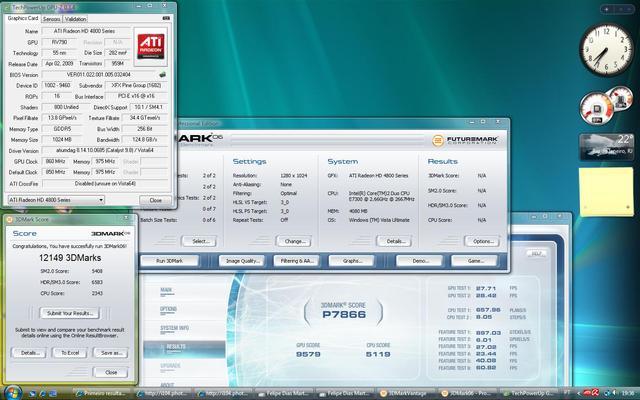Click the Image Quality button
Image resolution: width=640 pixels, height=400 pixels.
tap(242, 261)
